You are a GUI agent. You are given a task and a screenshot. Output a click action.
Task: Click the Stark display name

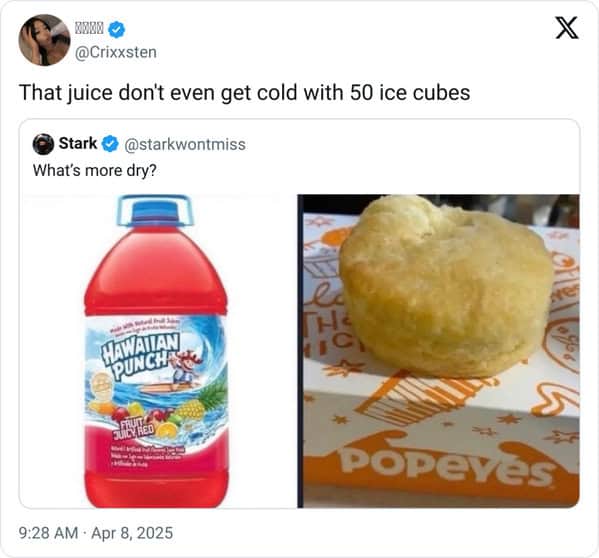tap(78, 144)
